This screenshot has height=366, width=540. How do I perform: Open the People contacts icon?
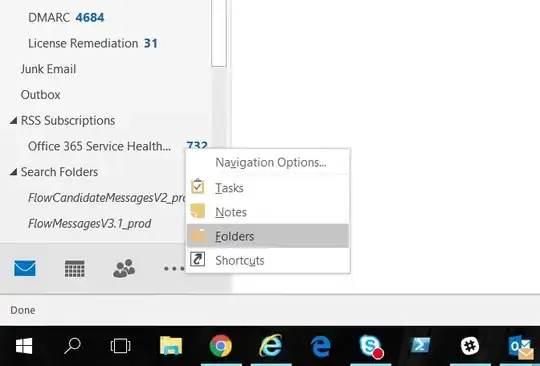[x=124, y=268]
